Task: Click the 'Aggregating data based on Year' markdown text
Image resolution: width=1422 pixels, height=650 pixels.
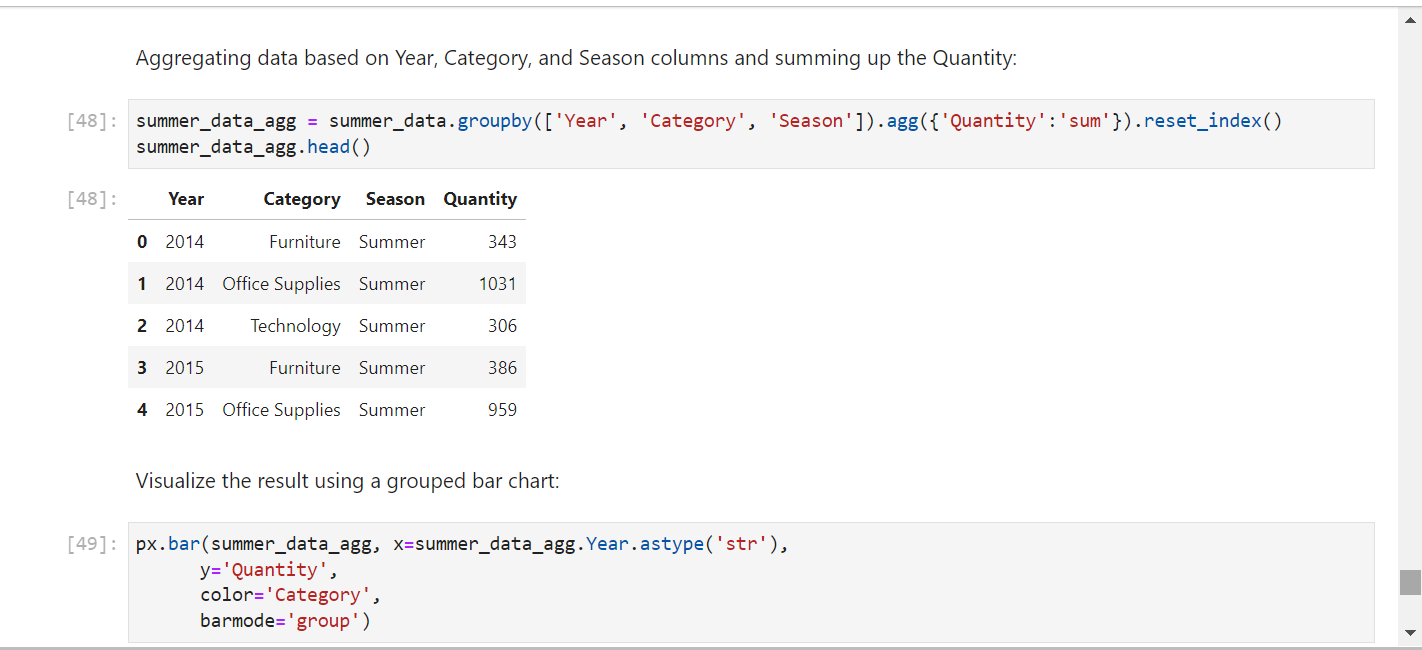Action: [x=576, y=58]
